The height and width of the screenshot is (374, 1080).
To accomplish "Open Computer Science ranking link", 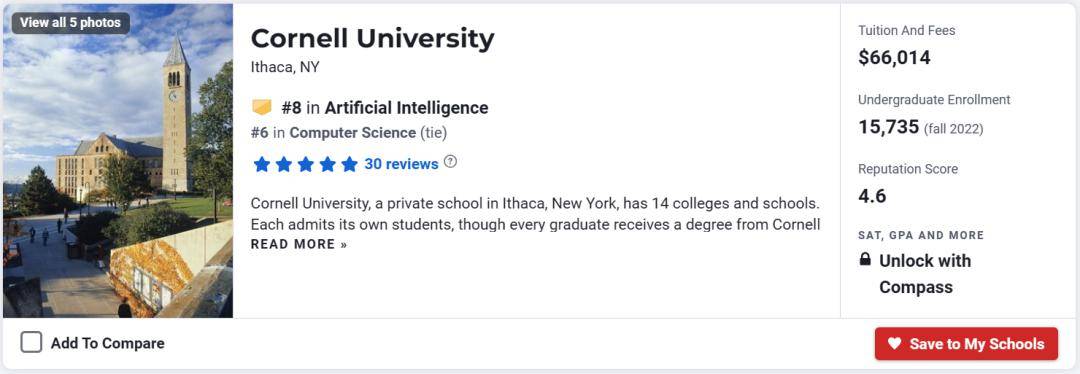I will 352,133.
